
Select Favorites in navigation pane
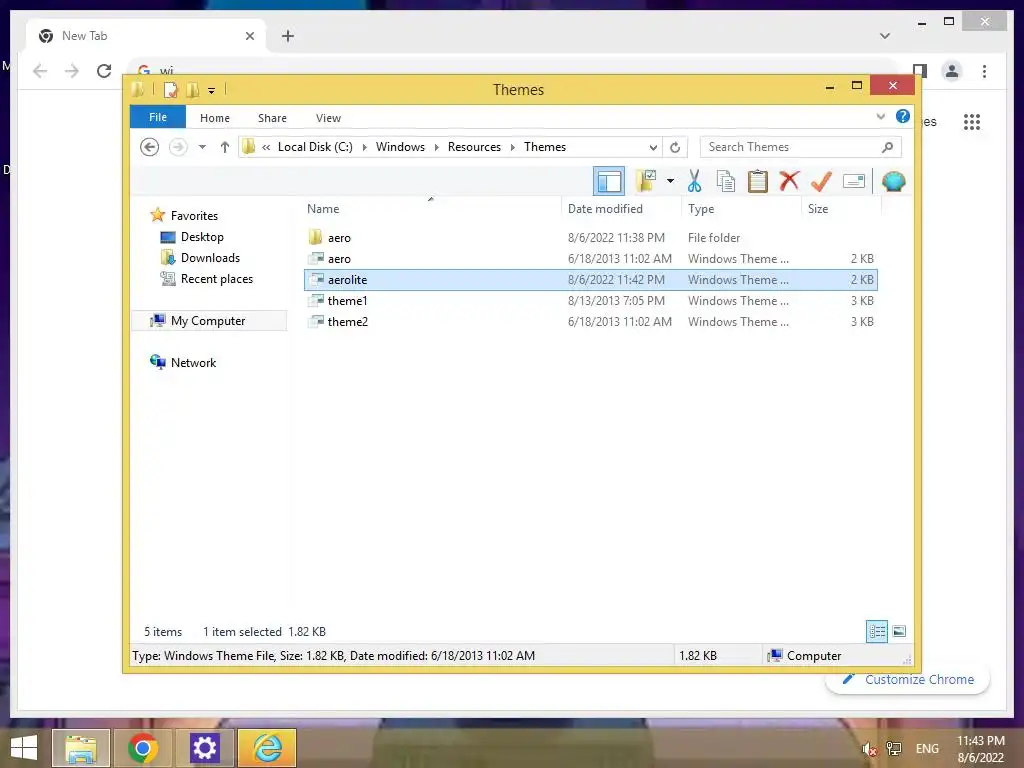pyautogui.click(x=194, y=216)
